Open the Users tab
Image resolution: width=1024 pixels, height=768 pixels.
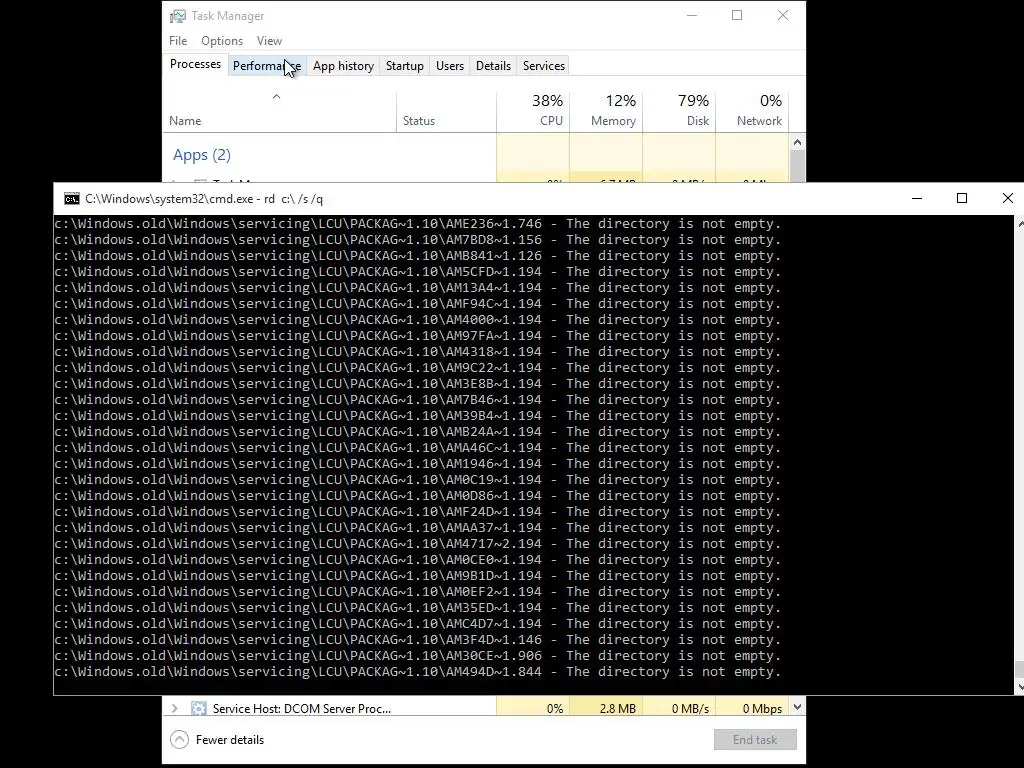[449, 65]
